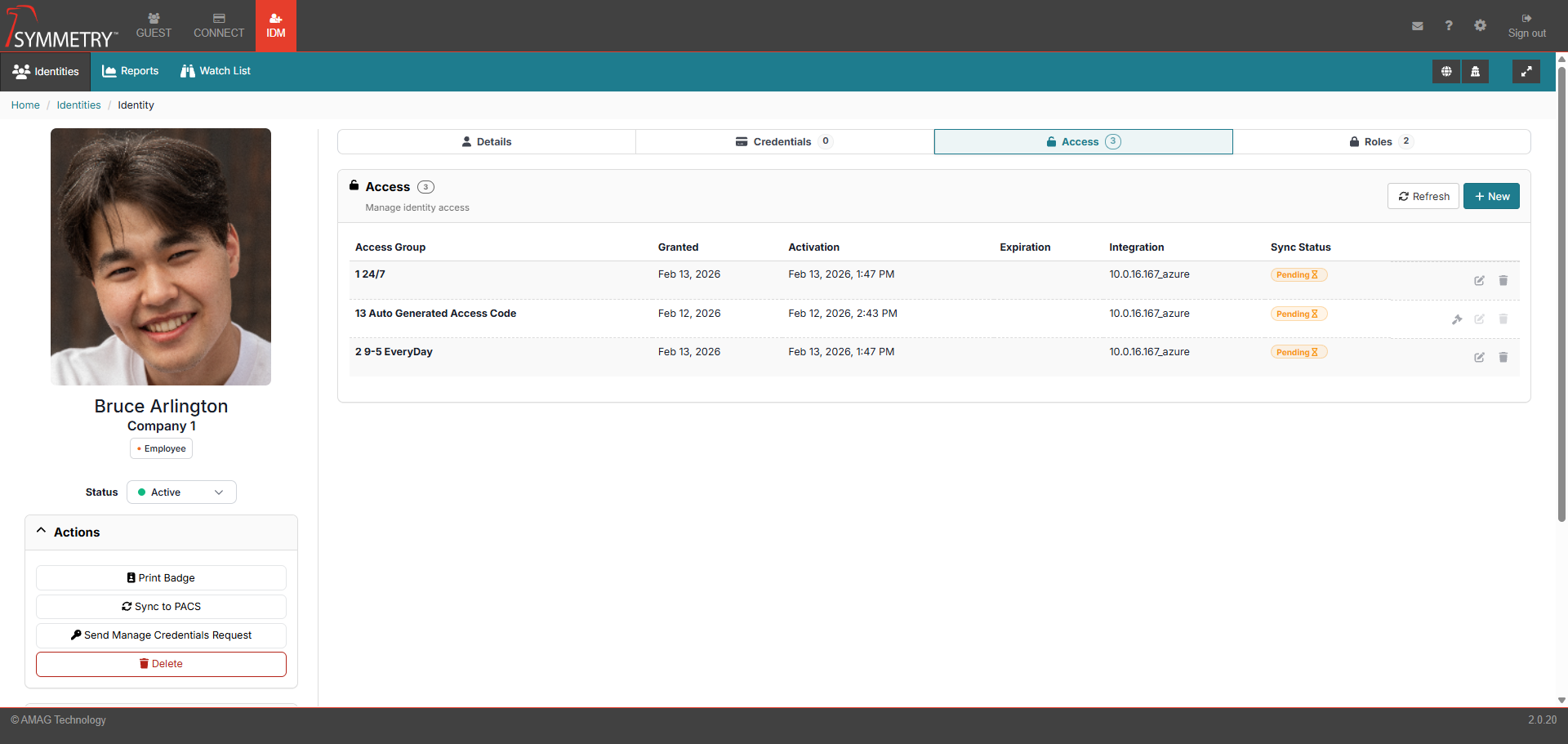Refresh the access list
Screen dimensions: 1568x744
pyautogui.click(x=1423, y=197)
